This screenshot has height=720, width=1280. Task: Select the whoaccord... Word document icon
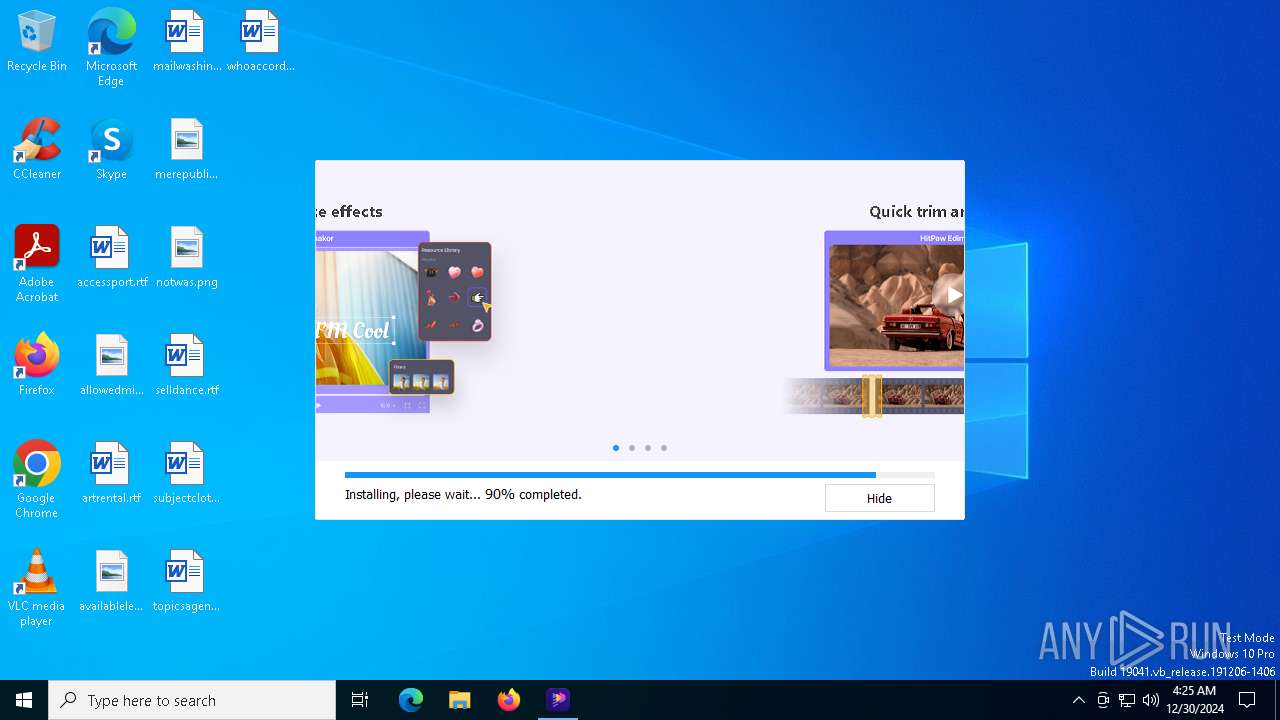point(260,41)
